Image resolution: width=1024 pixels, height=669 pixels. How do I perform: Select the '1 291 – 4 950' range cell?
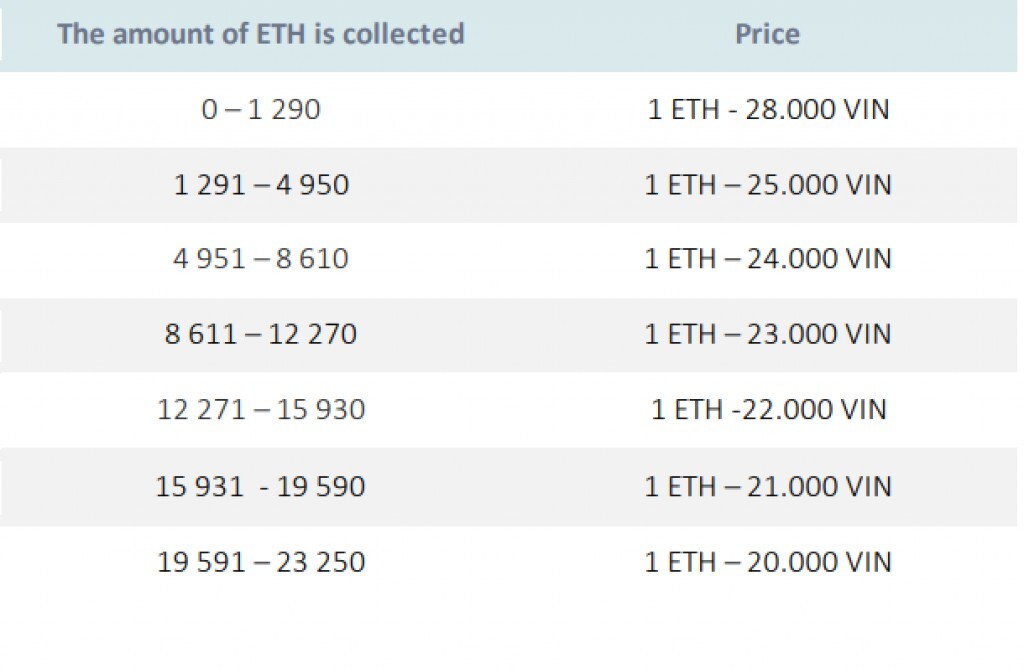click(261, 185)
